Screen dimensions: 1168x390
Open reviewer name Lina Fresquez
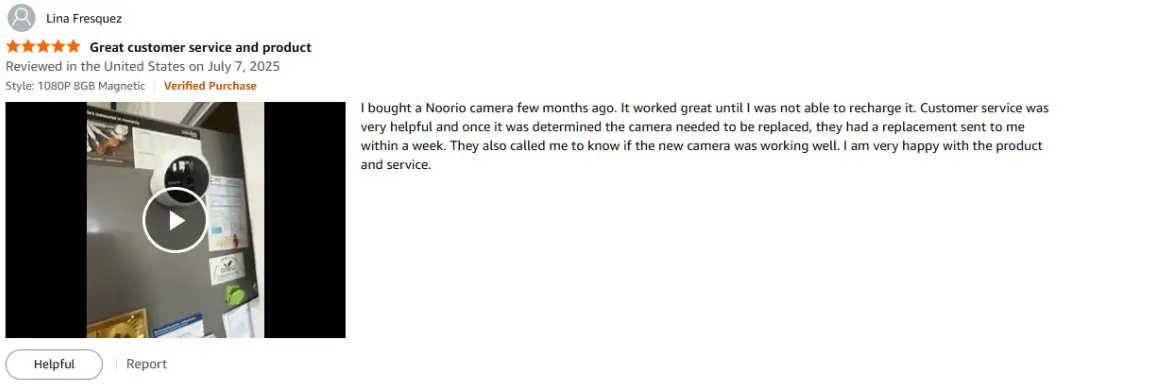click(84, 18)
